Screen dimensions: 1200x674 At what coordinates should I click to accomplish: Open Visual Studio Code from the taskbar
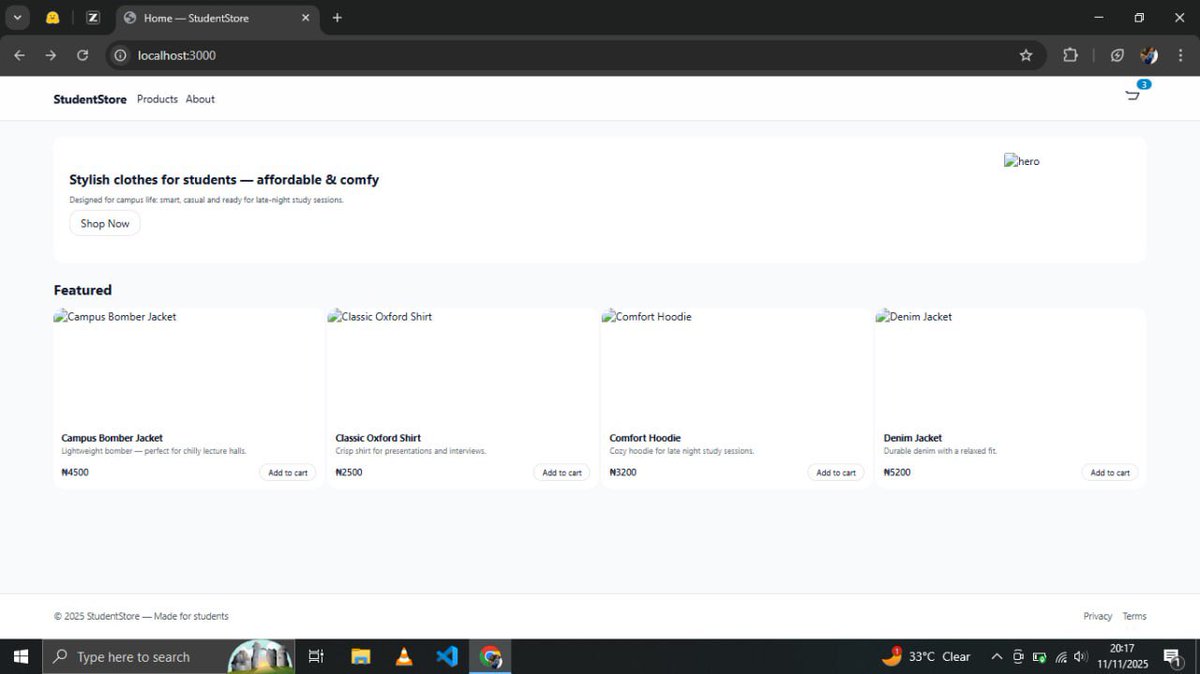point(447,656)
